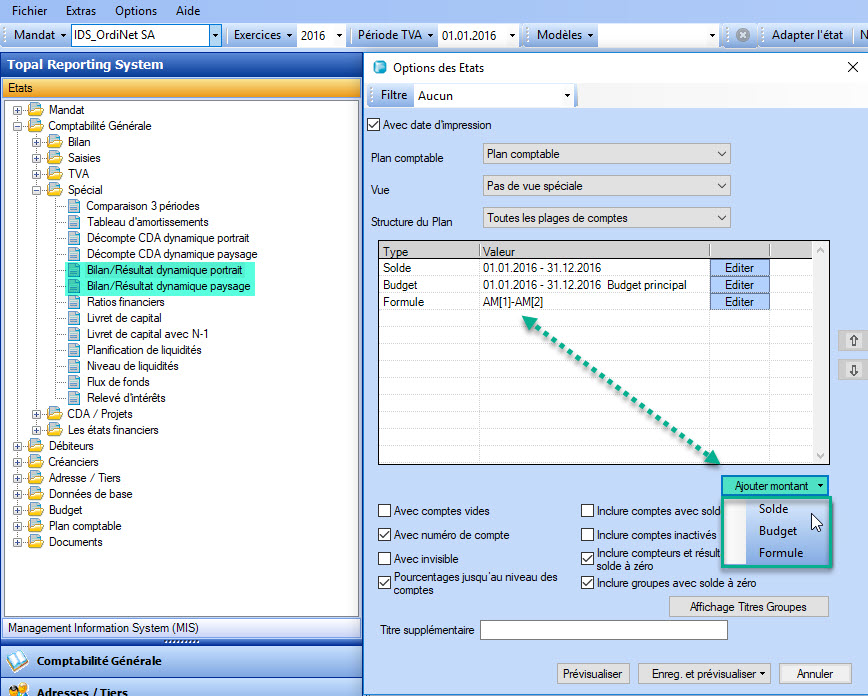868x696 pixels.
Task: Open the Structure du Plan dropdown
Action: (606, 218)
